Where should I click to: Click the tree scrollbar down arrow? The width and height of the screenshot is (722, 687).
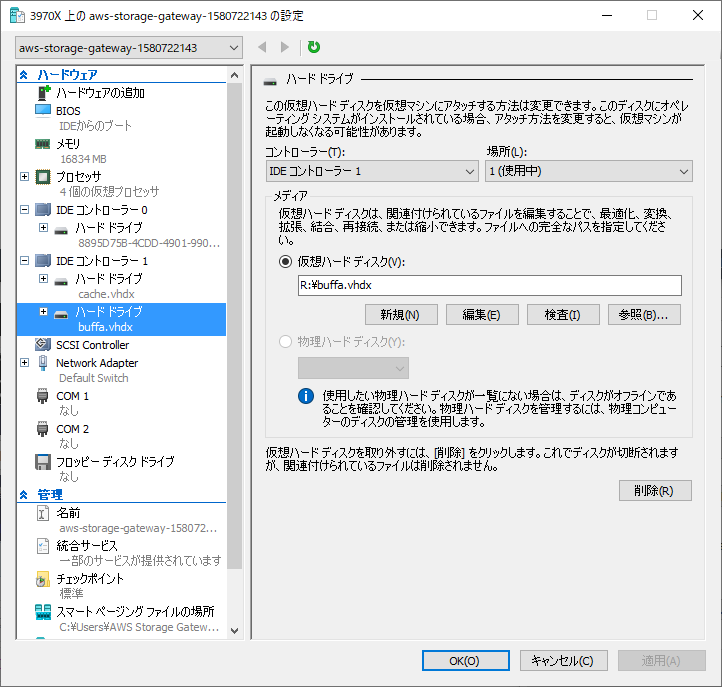234,630
